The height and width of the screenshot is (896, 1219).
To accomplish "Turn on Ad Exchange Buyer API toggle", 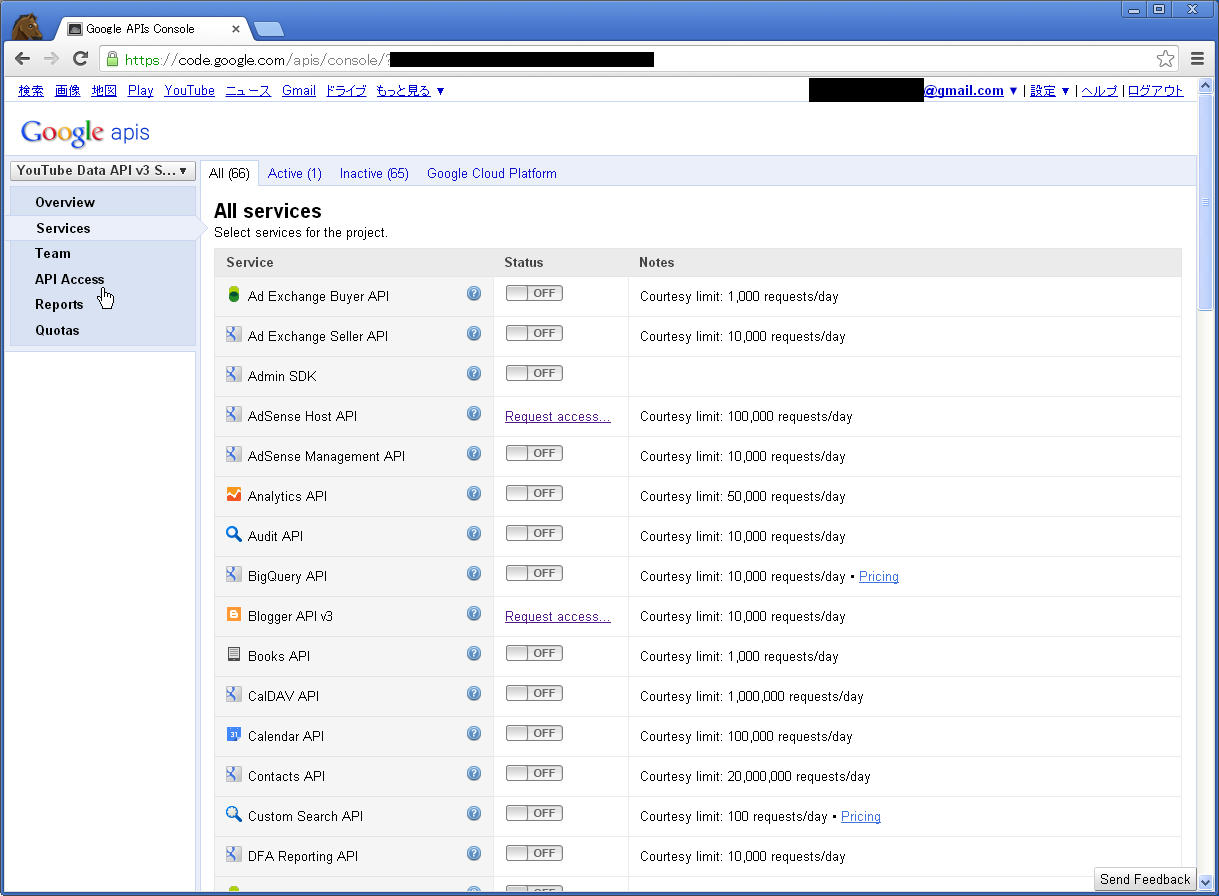I will coord(534,293).
